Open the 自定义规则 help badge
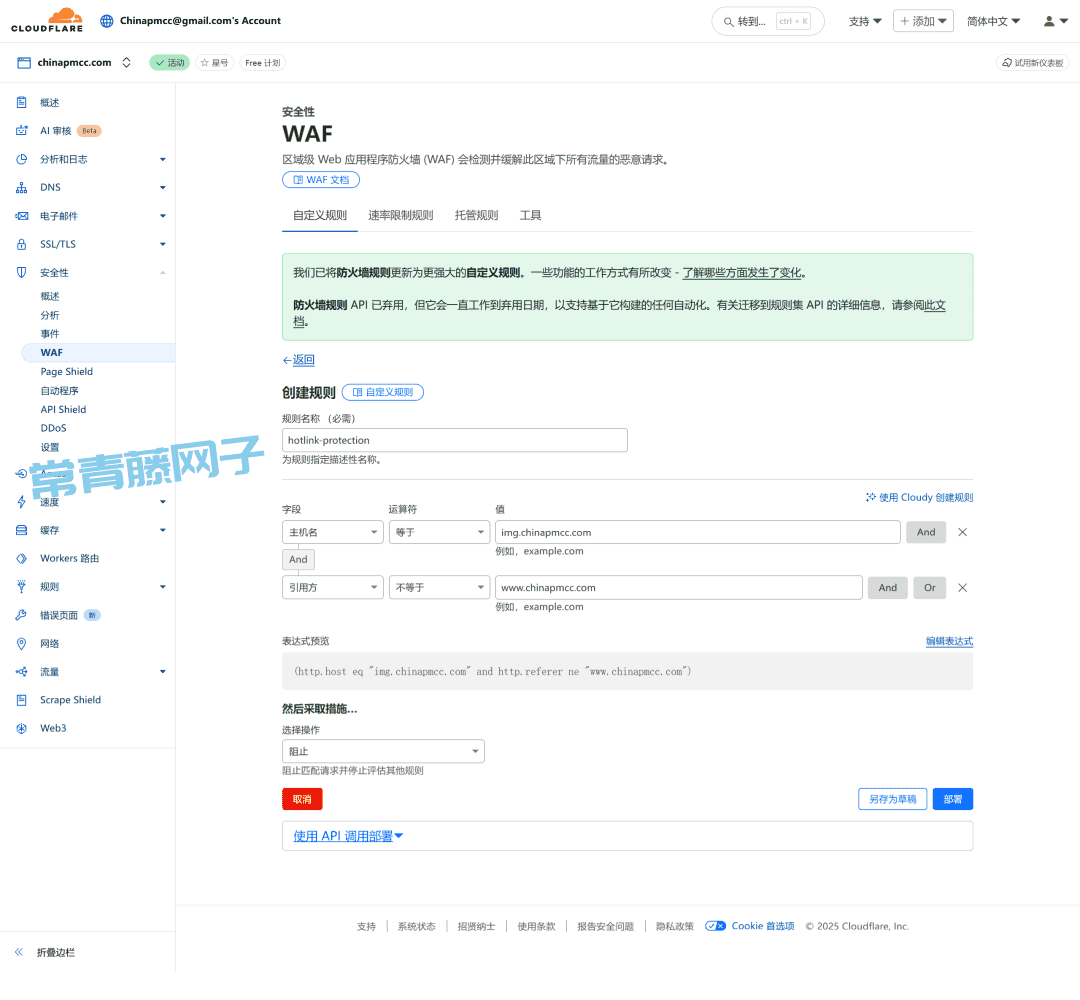The image size is (1080, 1000). pyautogui.click(x=383, y=393)
